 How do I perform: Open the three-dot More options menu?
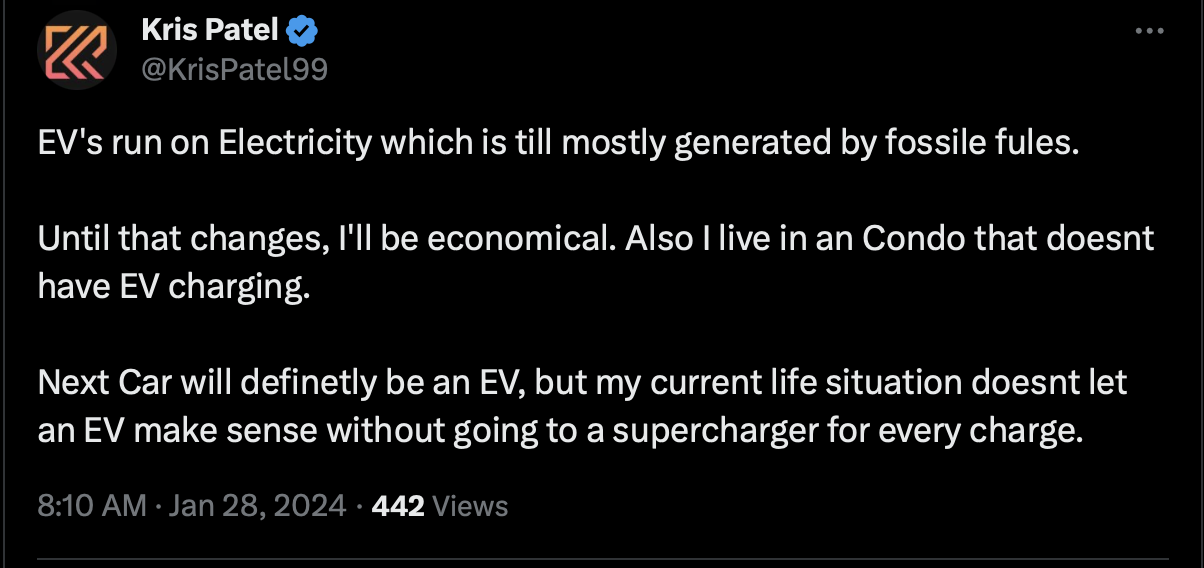(1151, 31)
